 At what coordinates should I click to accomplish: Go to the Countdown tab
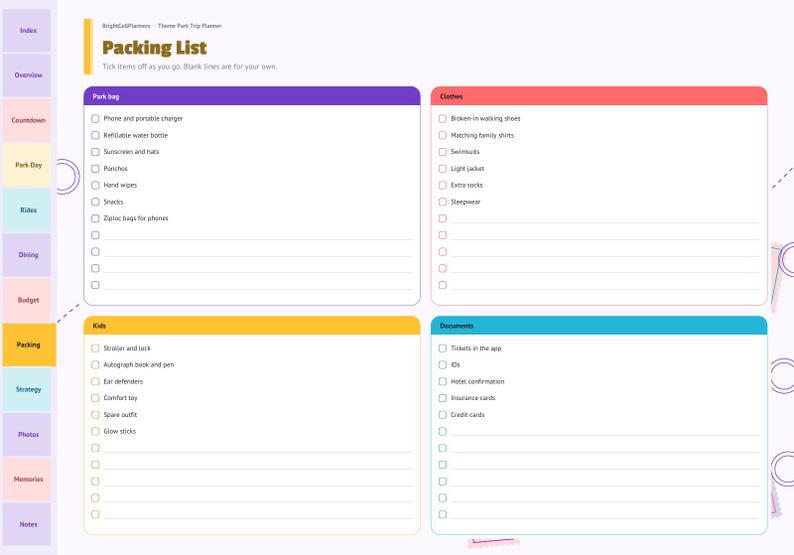click(x=27, y=120)
